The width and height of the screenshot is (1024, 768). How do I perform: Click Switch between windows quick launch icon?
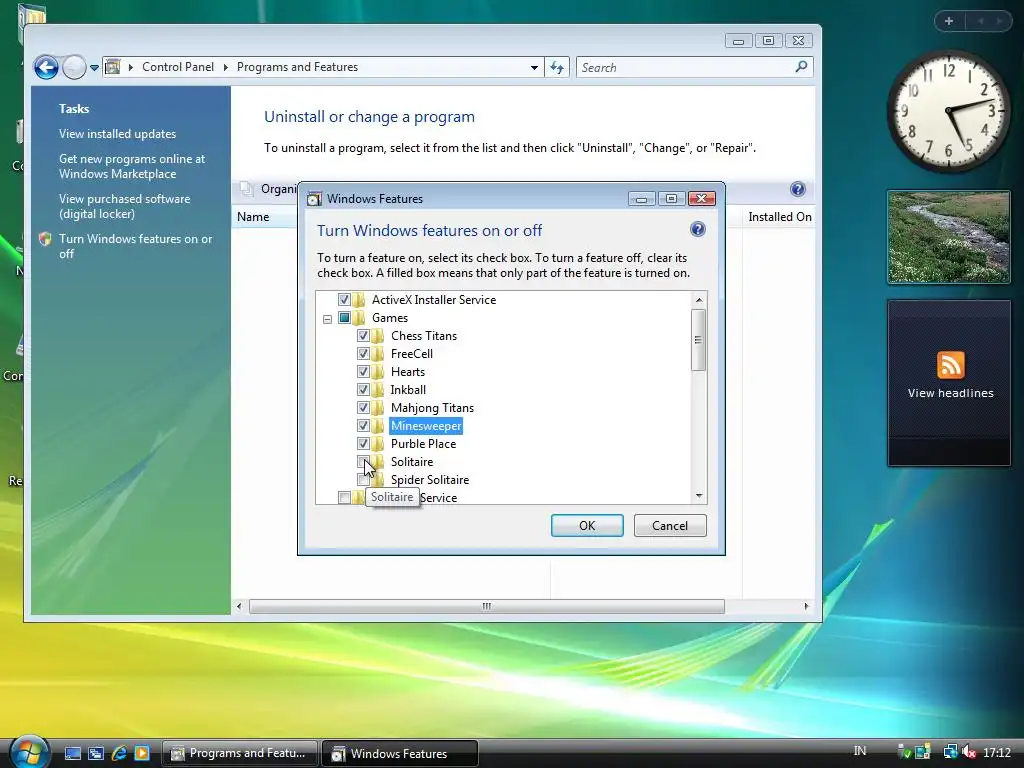pos(96,754)
